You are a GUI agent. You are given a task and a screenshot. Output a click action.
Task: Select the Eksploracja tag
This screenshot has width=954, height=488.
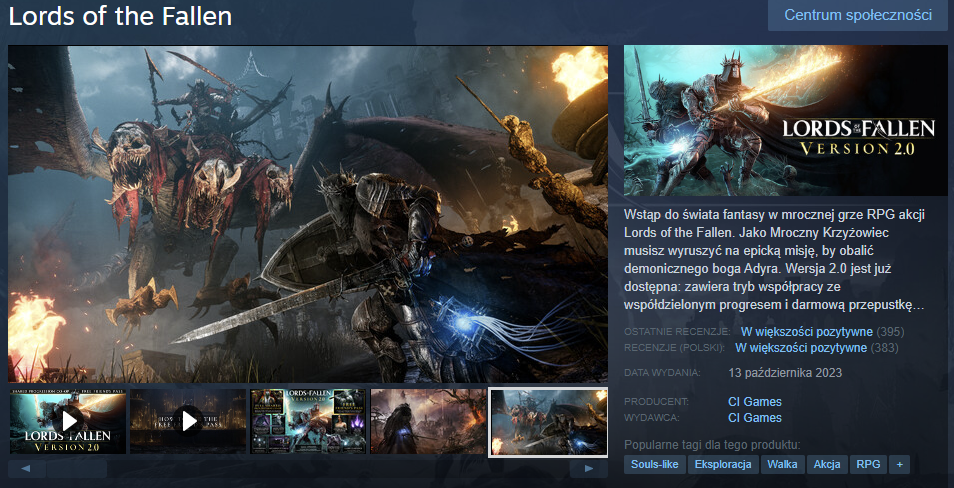[x=723, y=464]
